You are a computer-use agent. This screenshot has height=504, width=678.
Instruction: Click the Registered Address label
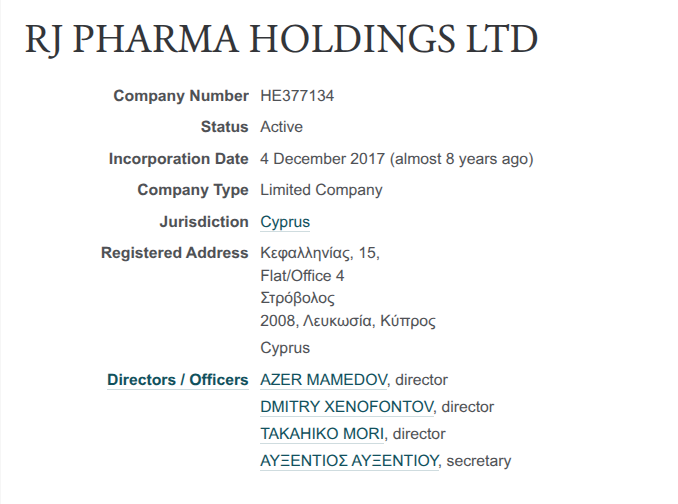point(174,253)
